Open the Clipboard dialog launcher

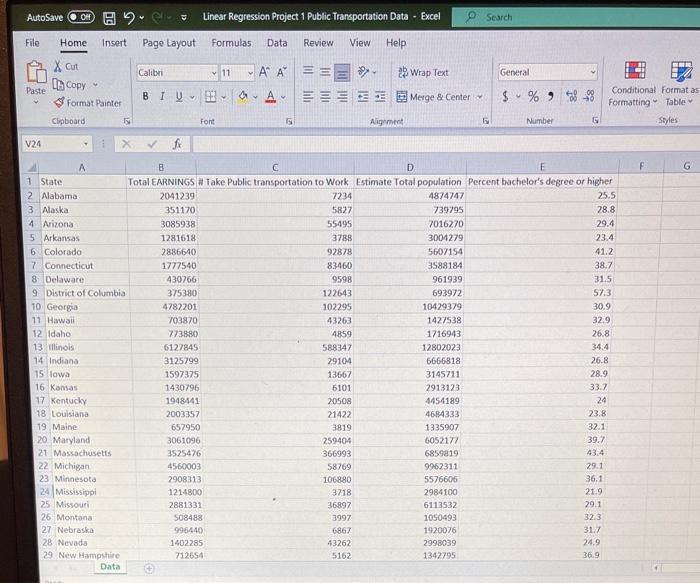(x=127, y=121)
